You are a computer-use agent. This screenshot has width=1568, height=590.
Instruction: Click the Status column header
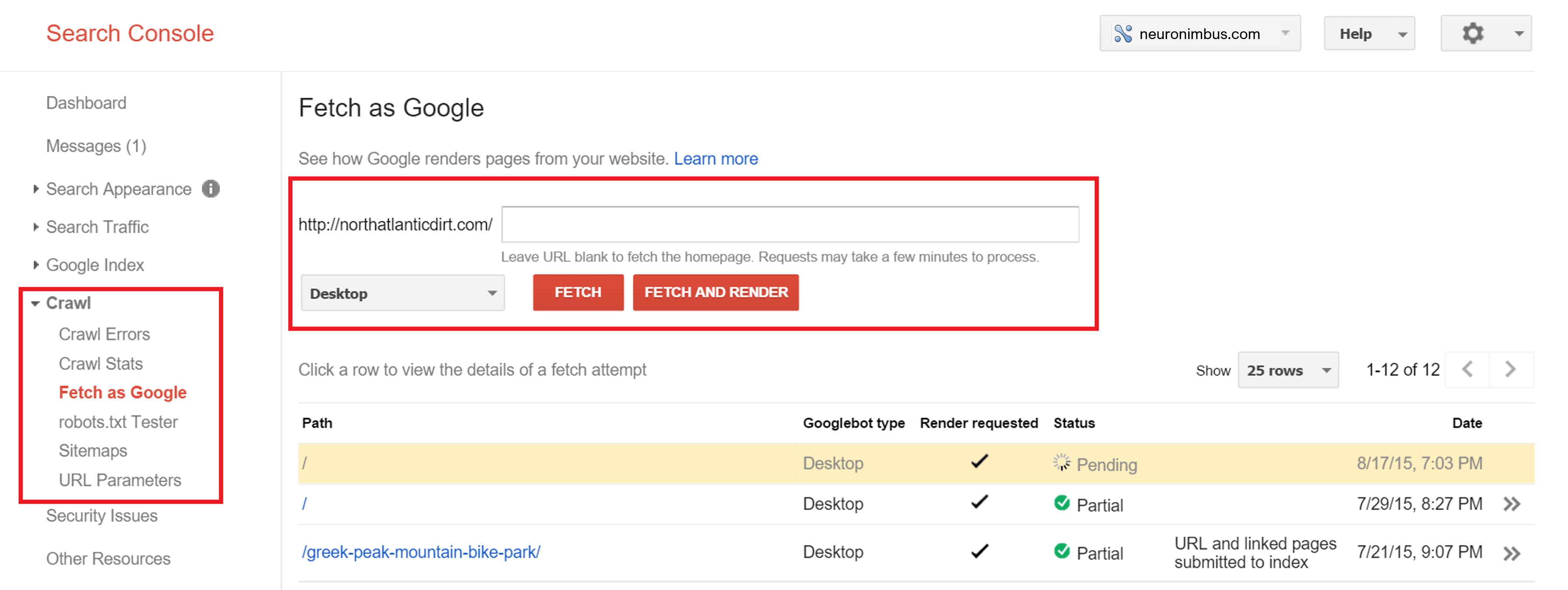pyautogui.click(x=1074, y=423)
